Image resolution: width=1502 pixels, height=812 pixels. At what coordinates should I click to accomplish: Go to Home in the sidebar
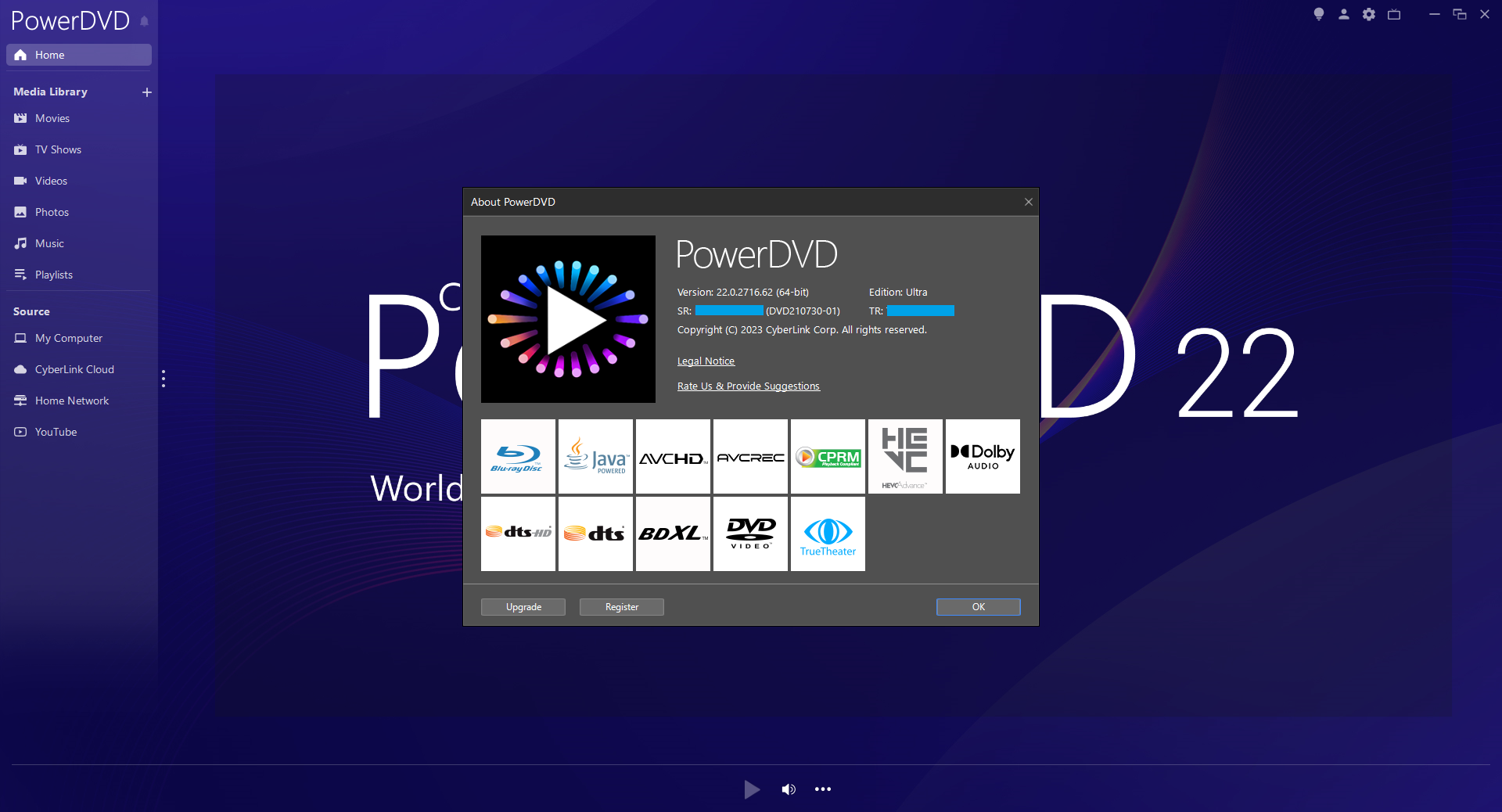(x=79, y=55)
